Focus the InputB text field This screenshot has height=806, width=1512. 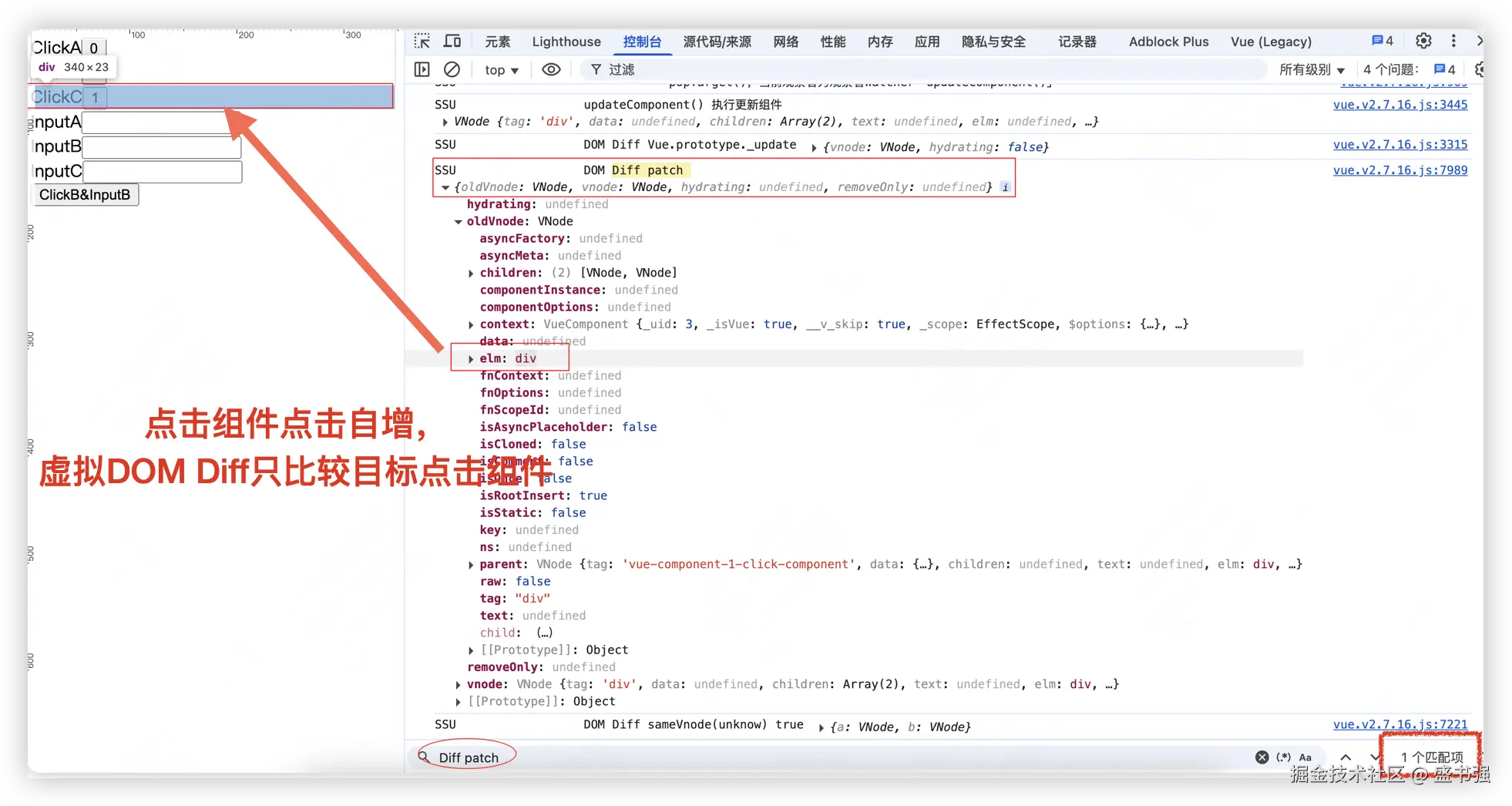pyautogui.click(x=162, y=147)
